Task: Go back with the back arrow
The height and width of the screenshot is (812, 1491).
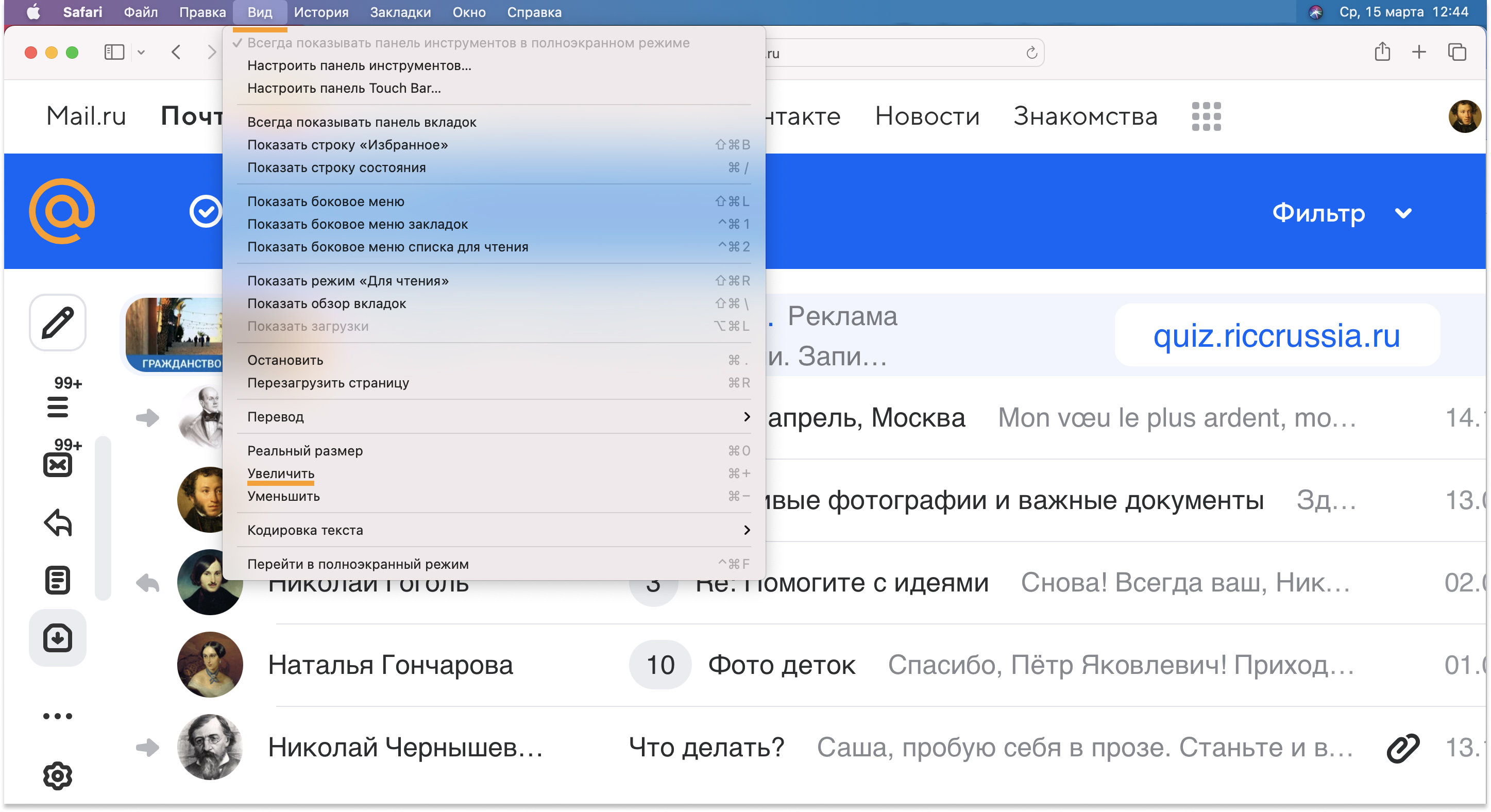Action: click(x=176, y=52)
